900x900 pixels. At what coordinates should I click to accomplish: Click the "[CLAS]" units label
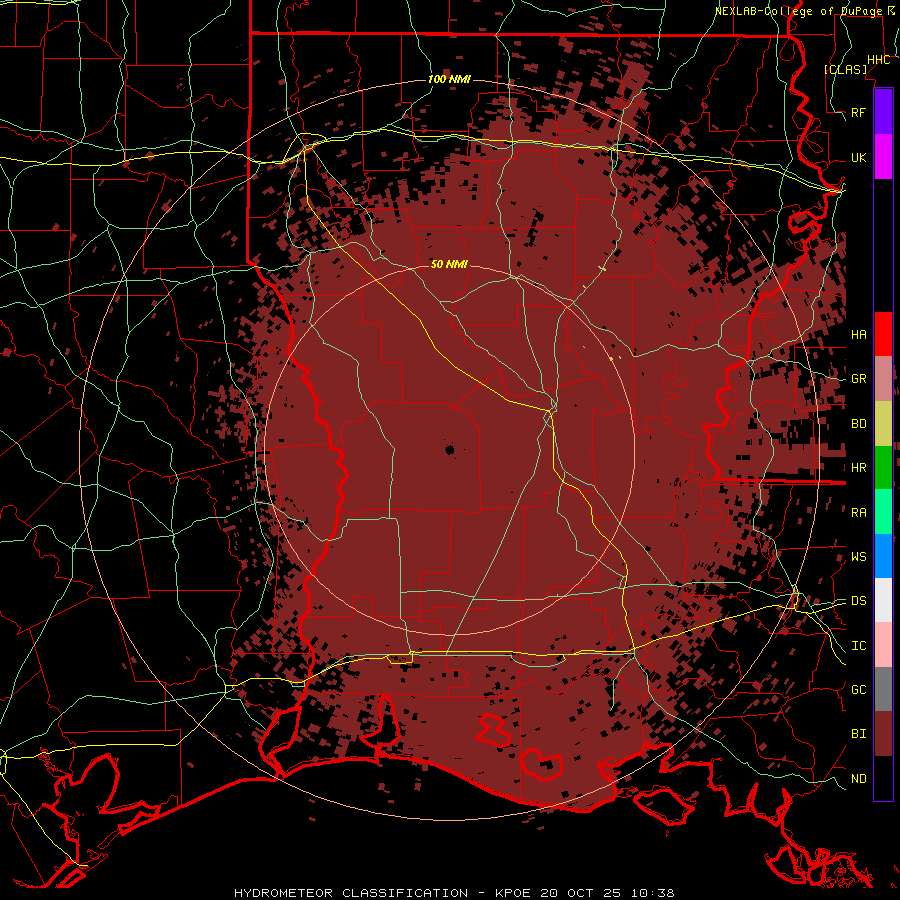(x=845, y=69)
